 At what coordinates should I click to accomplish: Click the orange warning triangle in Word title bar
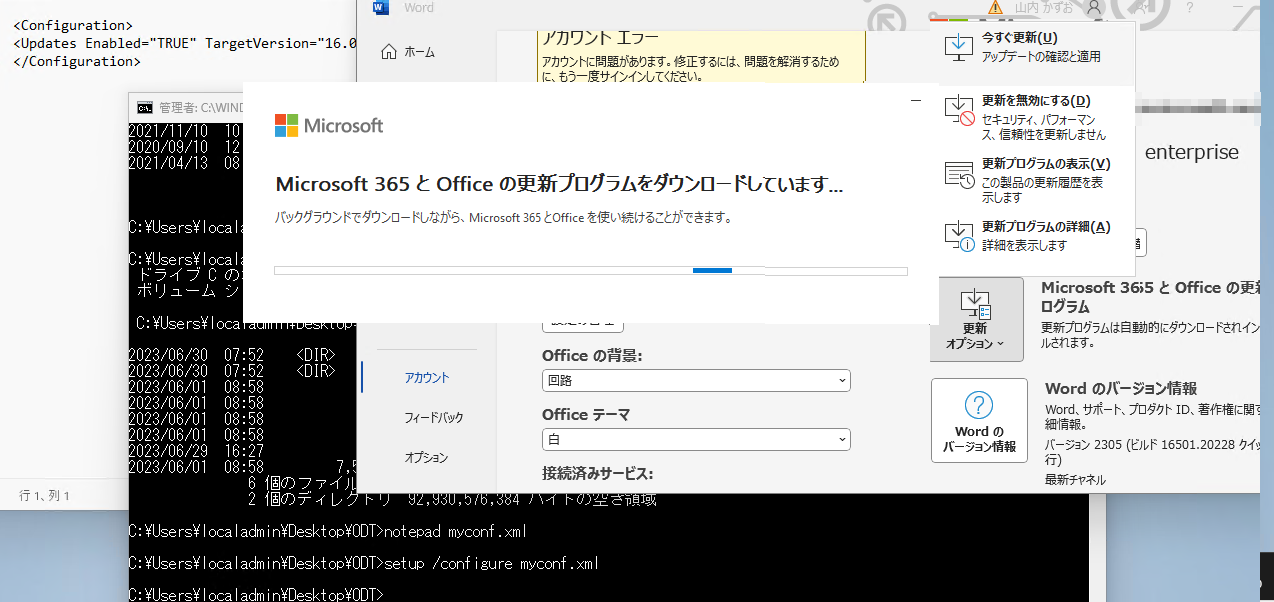tap(994, 8)
